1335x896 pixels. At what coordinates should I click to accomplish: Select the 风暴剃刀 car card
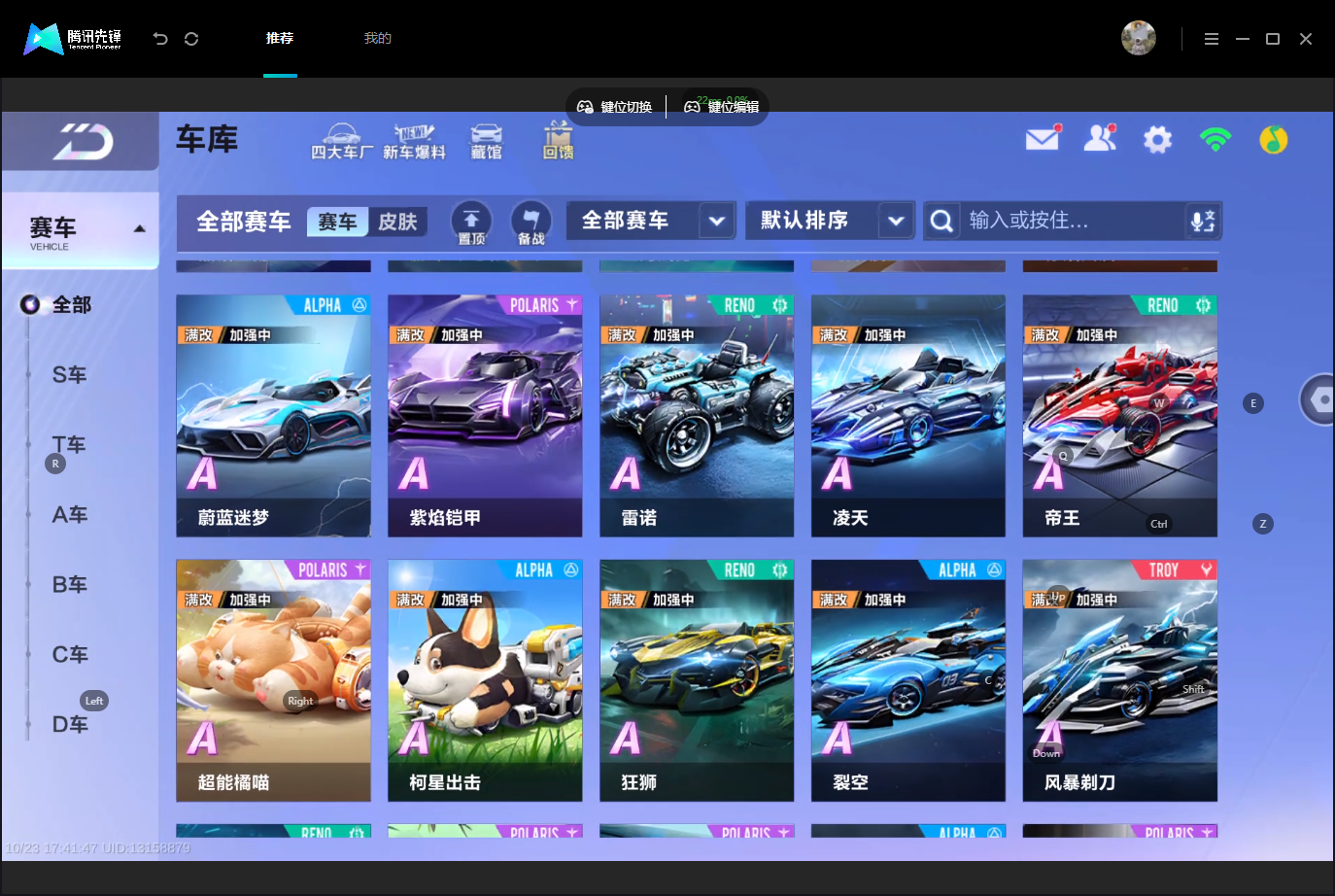1120,680
